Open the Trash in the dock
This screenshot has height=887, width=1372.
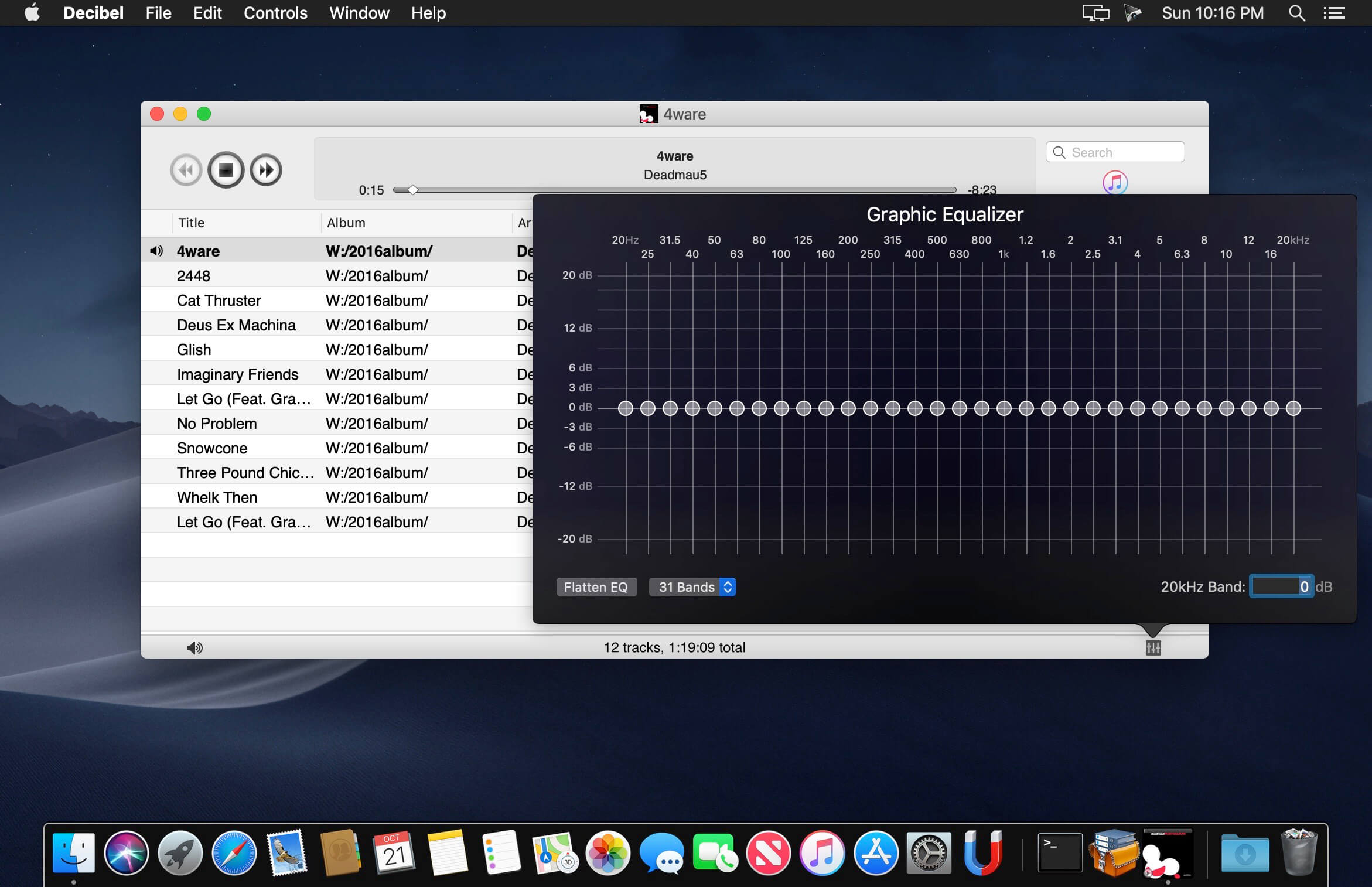(1299, 852)
